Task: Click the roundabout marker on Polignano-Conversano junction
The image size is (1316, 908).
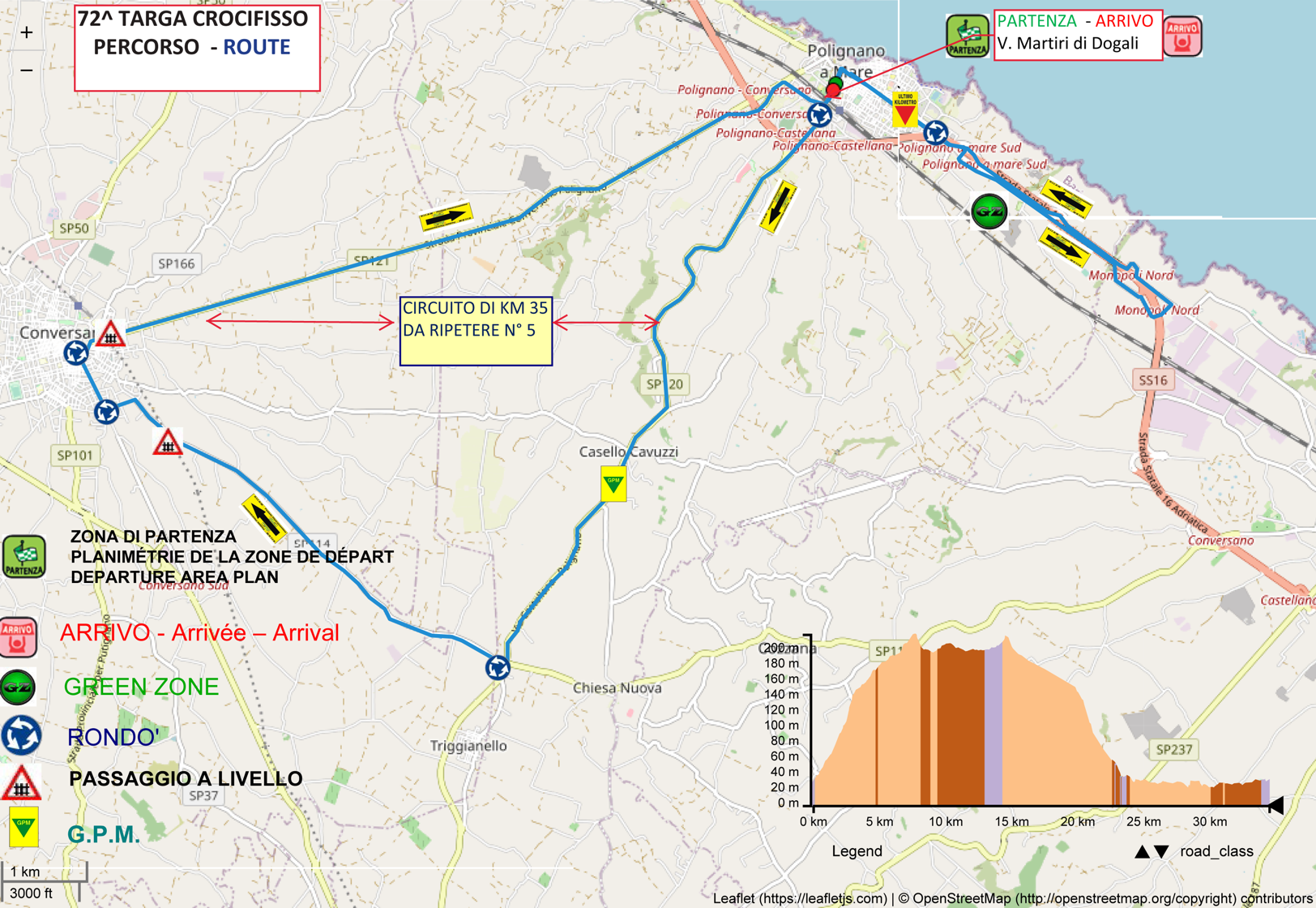Action: click(x=819, y=114)
